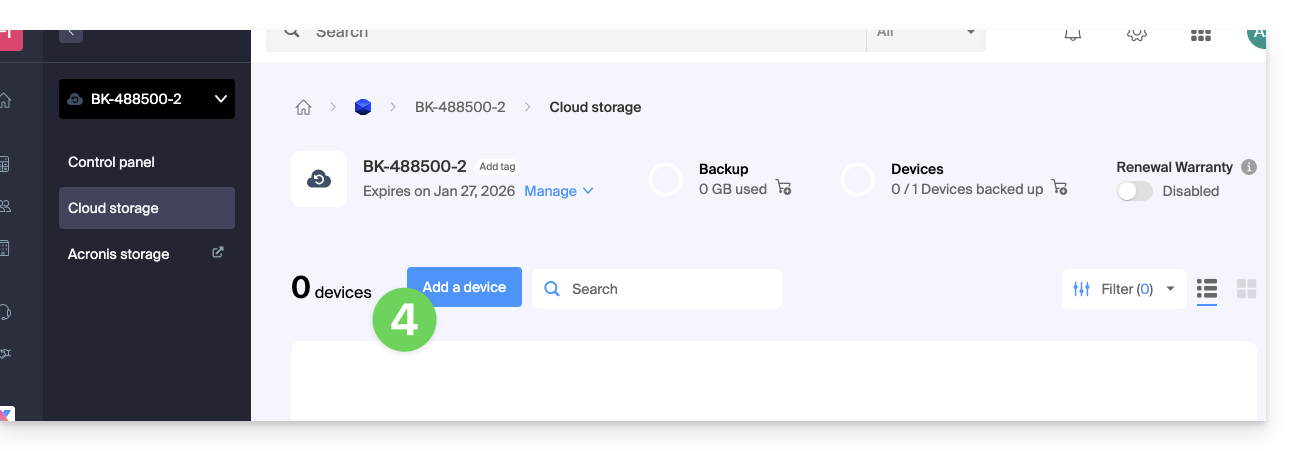Enable the Renewal Warranty toggle
Screen dimensions: 1296x451
click(x=1134, y=191)
